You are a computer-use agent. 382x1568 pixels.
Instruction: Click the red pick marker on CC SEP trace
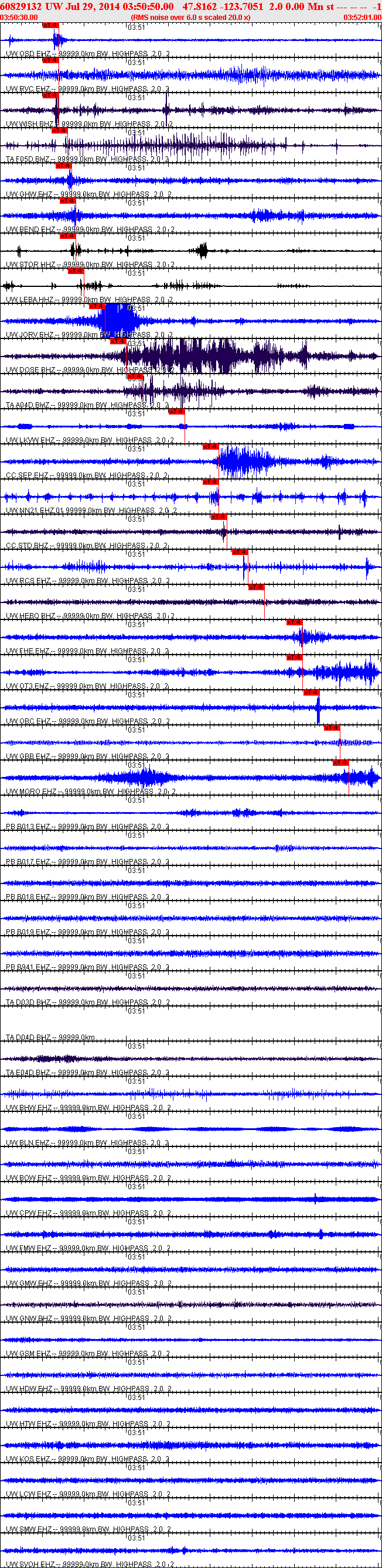coord(210,447)
